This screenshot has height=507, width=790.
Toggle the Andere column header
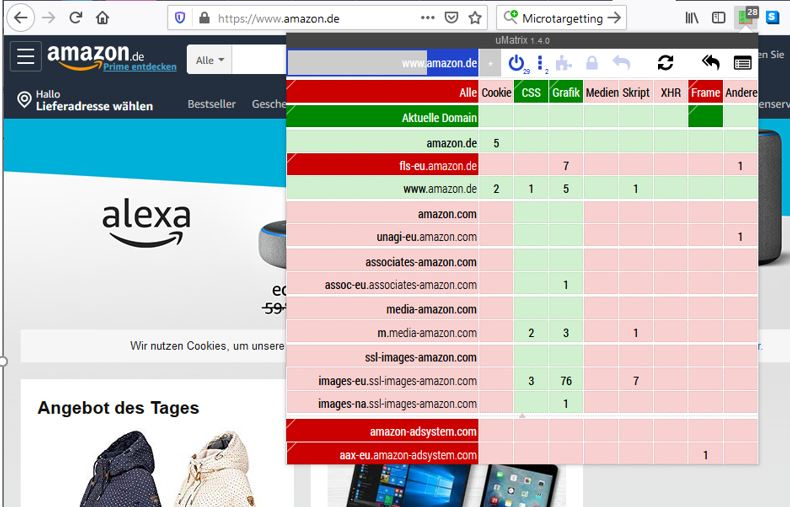click(x=741, y=92)
